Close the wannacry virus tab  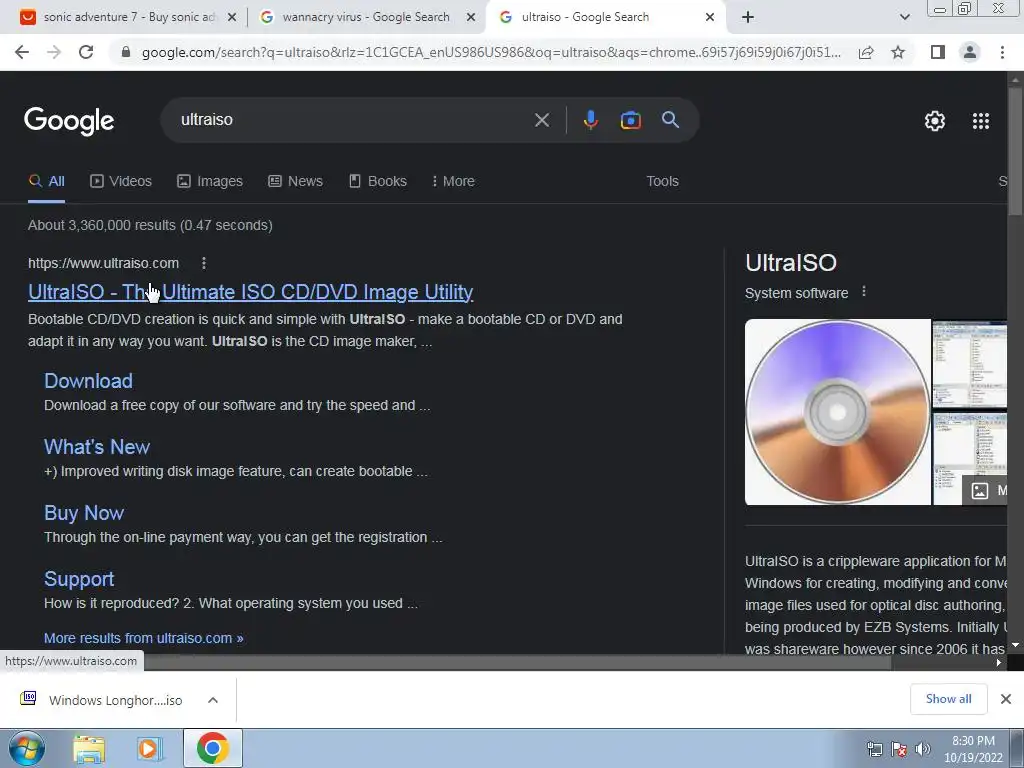pyautogui.click(x=471, y=18)
